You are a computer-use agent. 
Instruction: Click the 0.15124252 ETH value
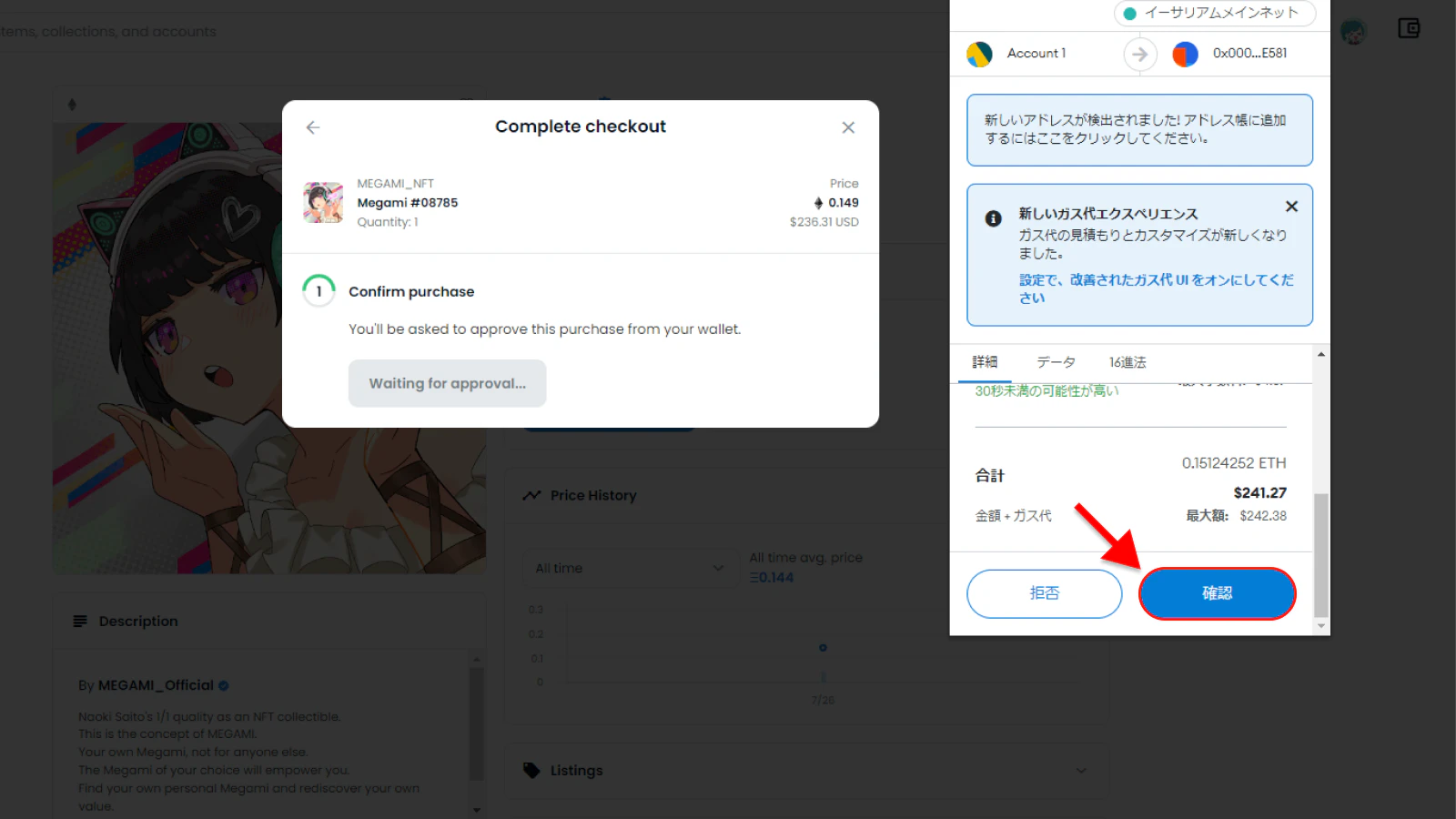(x=1234, y=463)
